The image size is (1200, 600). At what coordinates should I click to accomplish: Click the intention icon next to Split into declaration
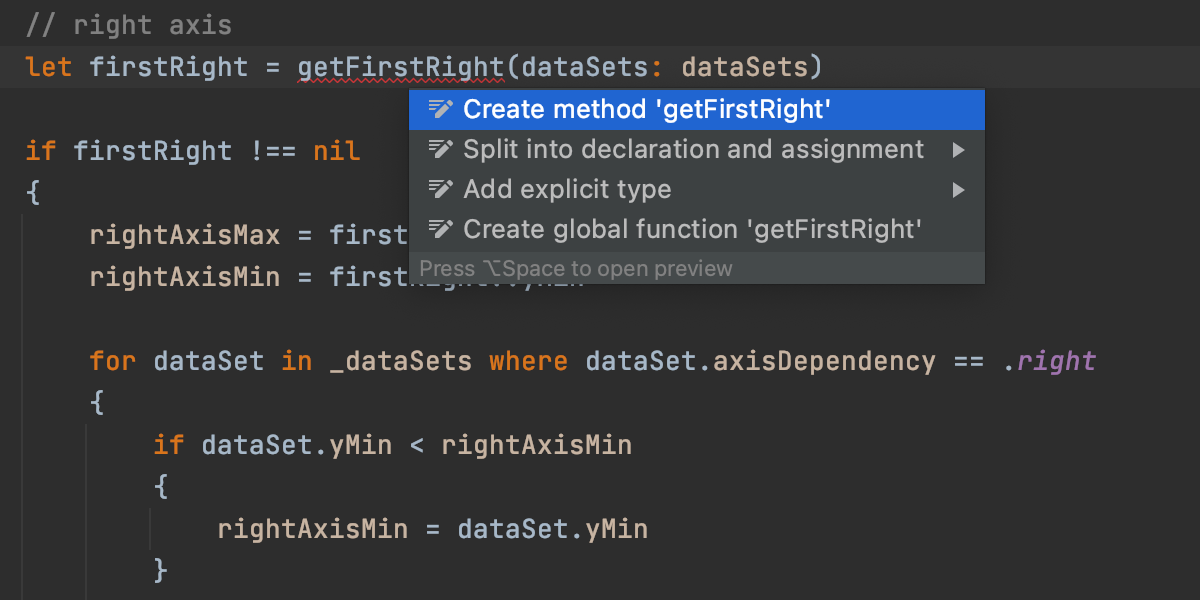(x=440, y=149)
